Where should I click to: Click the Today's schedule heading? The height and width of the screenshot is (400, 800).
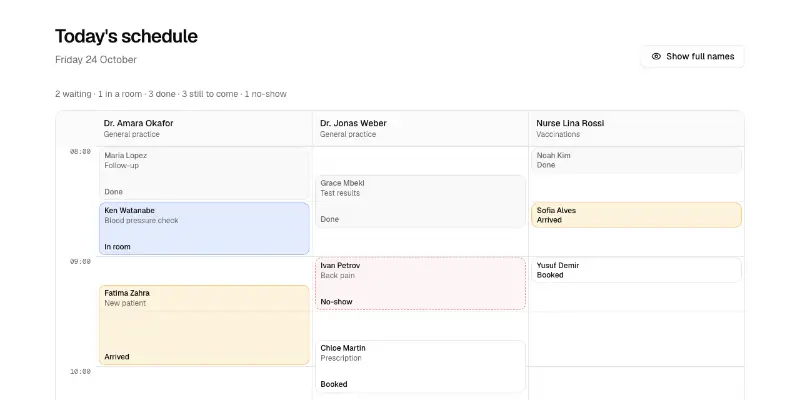click(x=126, y=36)
